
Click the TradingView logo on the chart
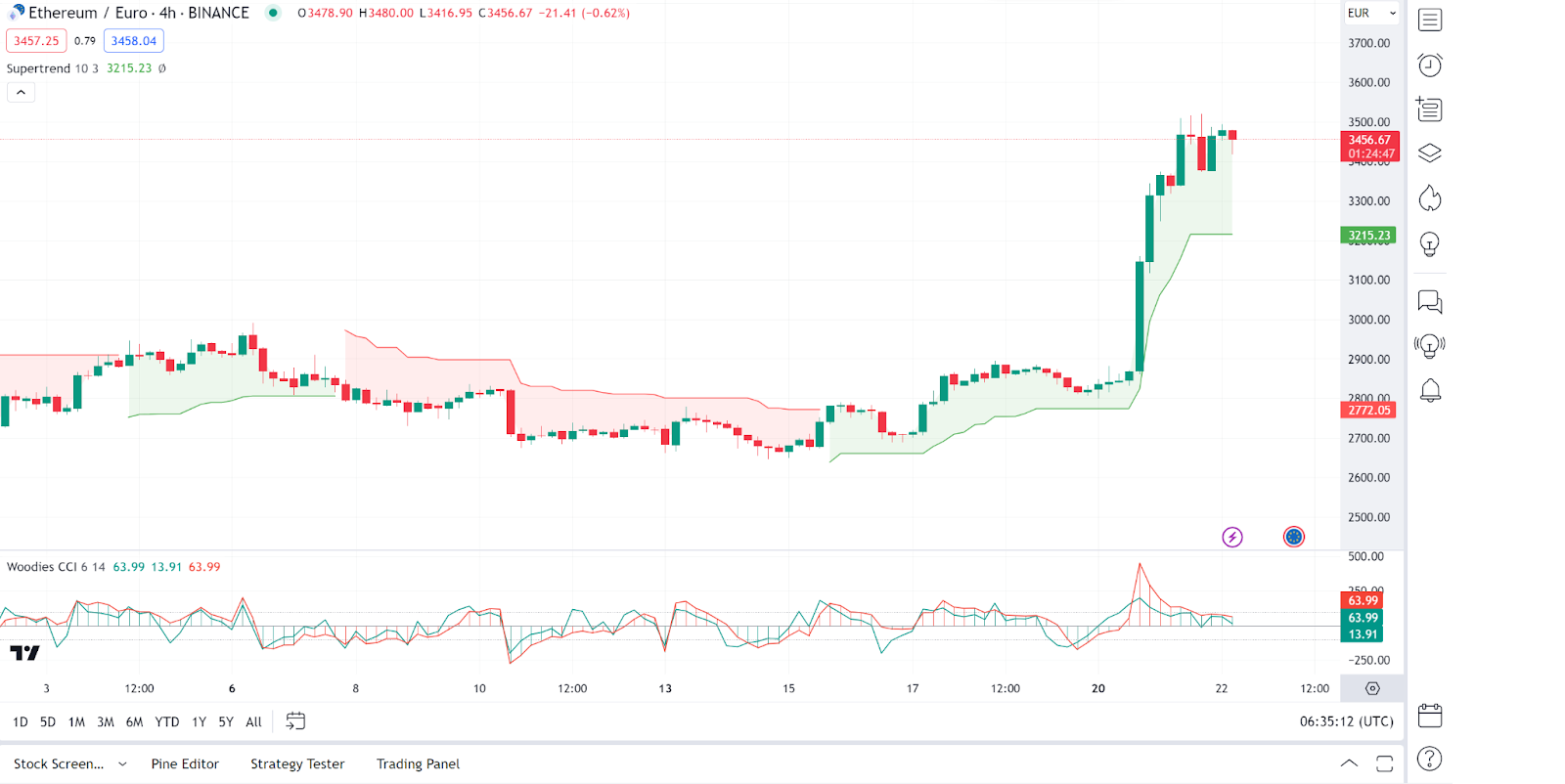pos(25,653)
